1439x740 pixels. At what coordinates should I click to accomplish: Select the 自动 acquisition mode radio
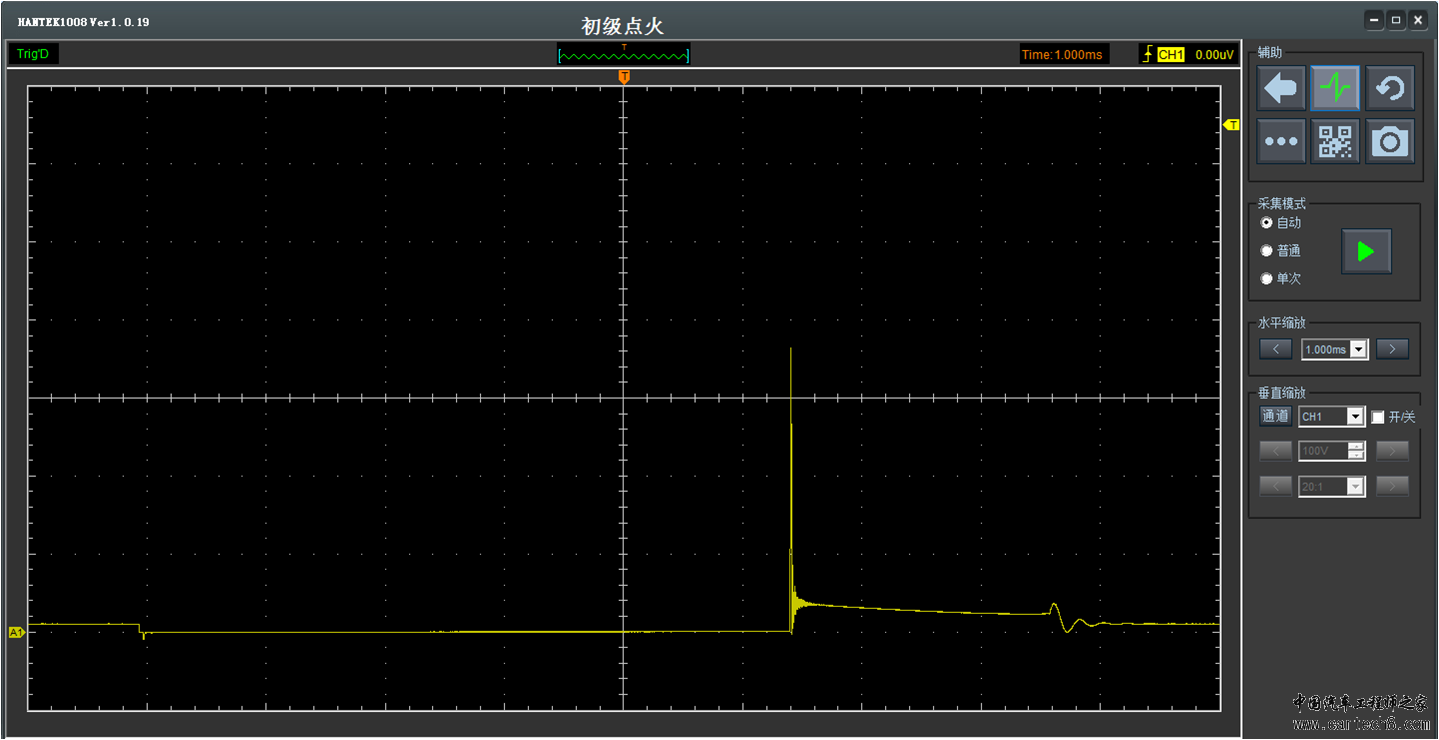pyautogui.click(x=1267, y=223)
